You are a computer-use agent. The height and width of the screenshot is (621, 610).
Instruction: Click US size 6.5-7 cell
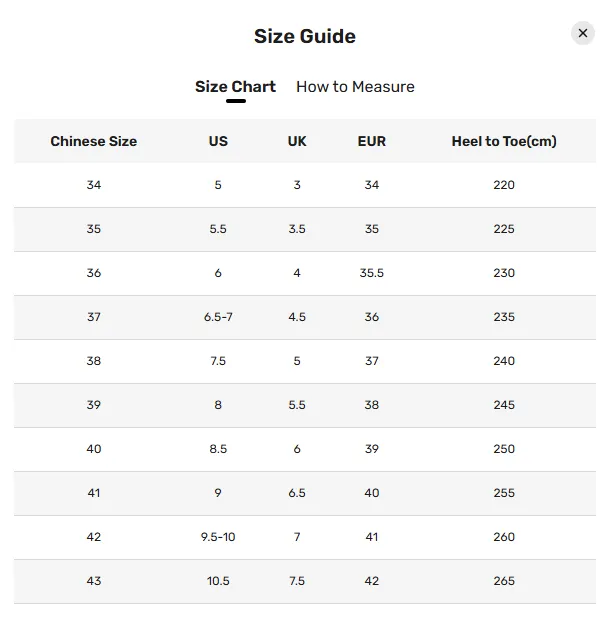218,317
